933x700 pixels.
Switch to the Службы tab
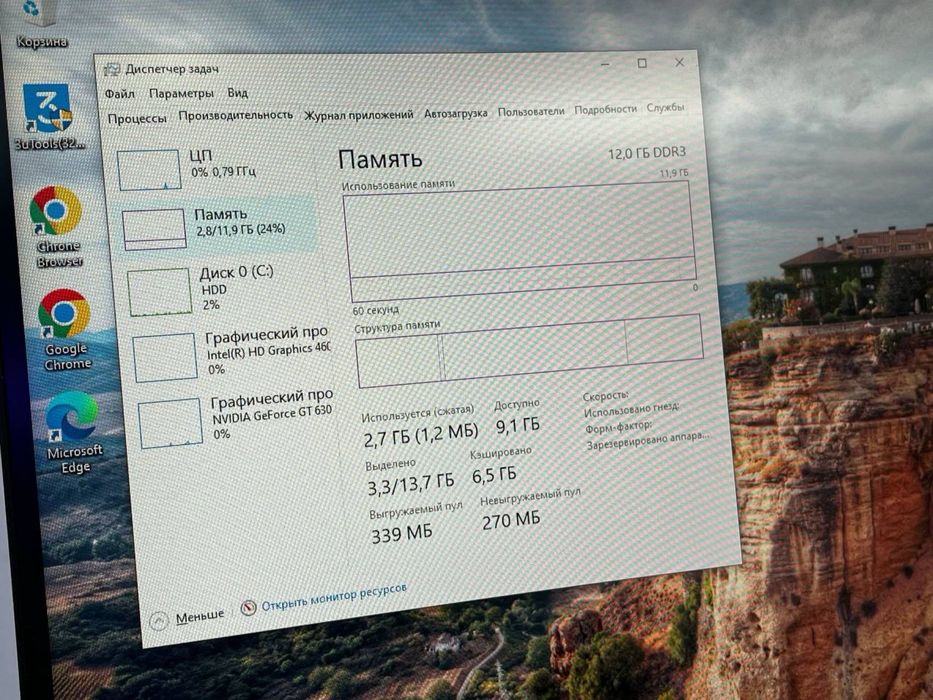[665, 108]
